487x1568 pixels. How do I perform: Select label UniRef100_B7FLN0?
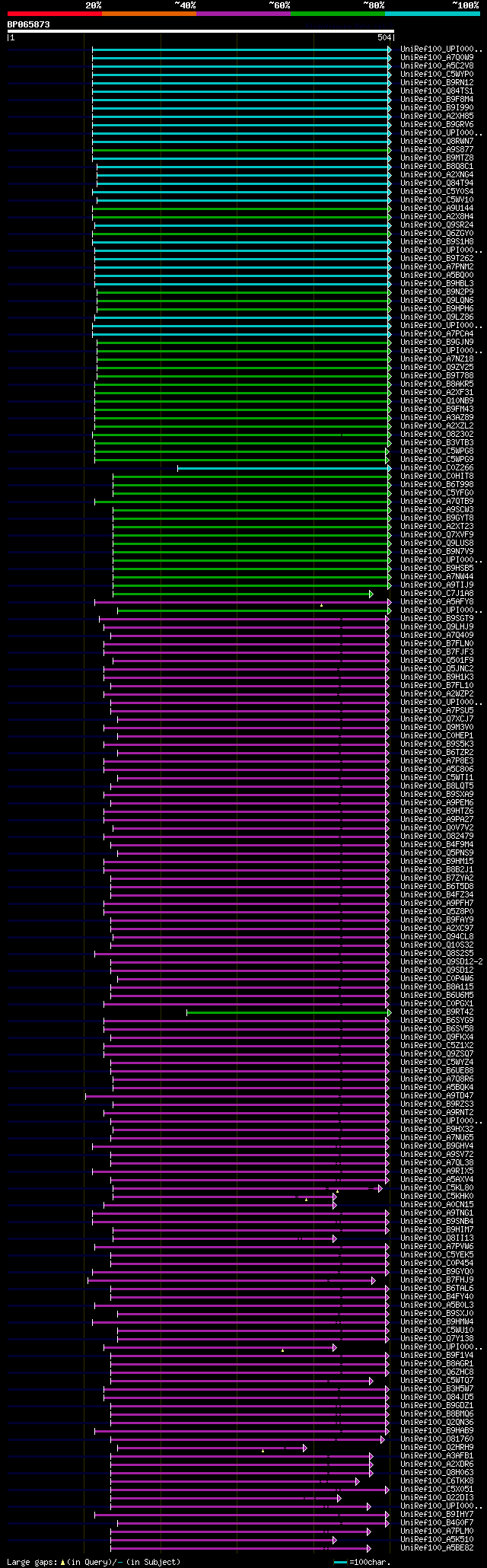tap(437, 643)
